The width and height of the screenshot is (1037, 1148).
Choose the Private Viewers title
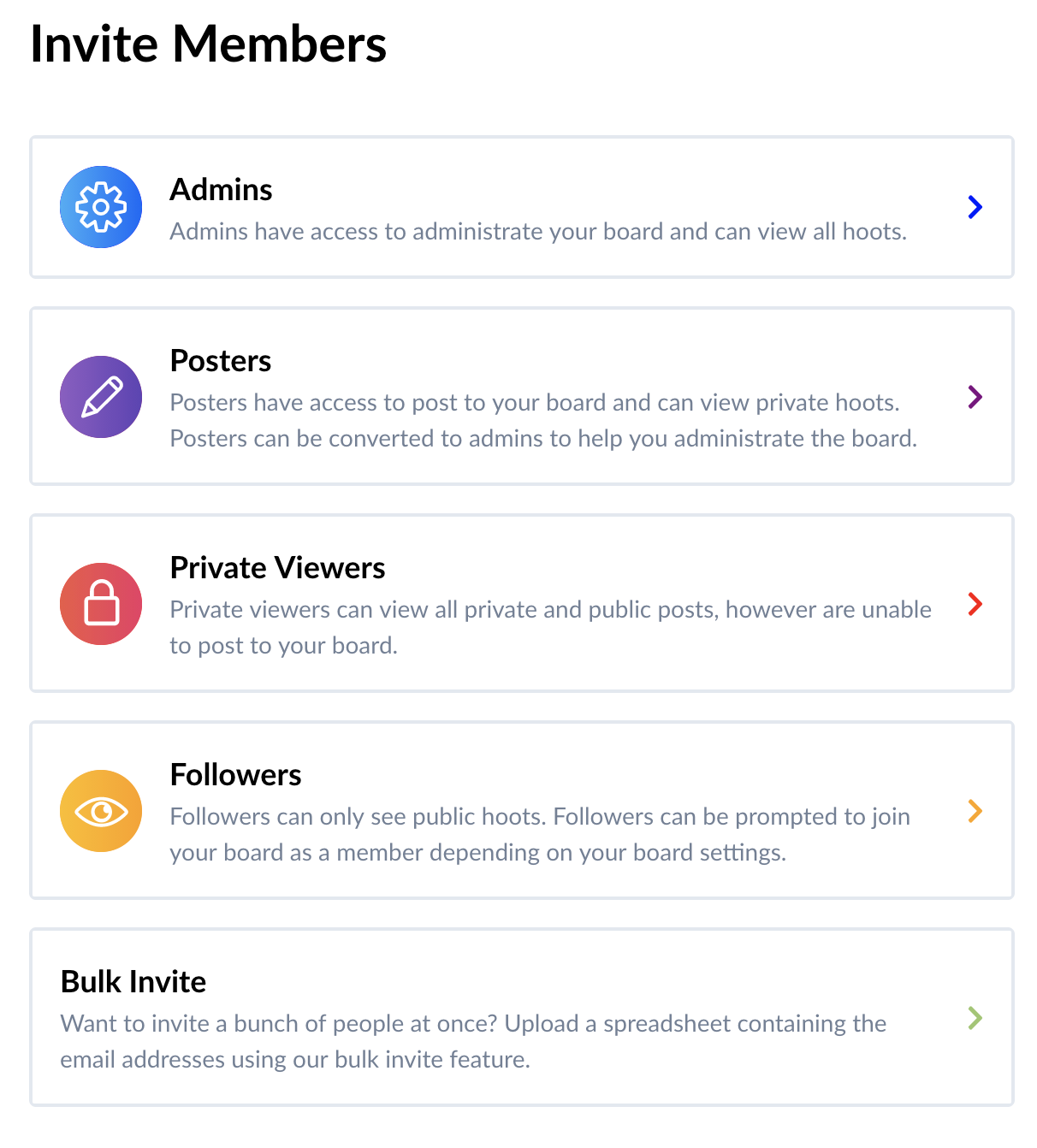coord(277,568)
